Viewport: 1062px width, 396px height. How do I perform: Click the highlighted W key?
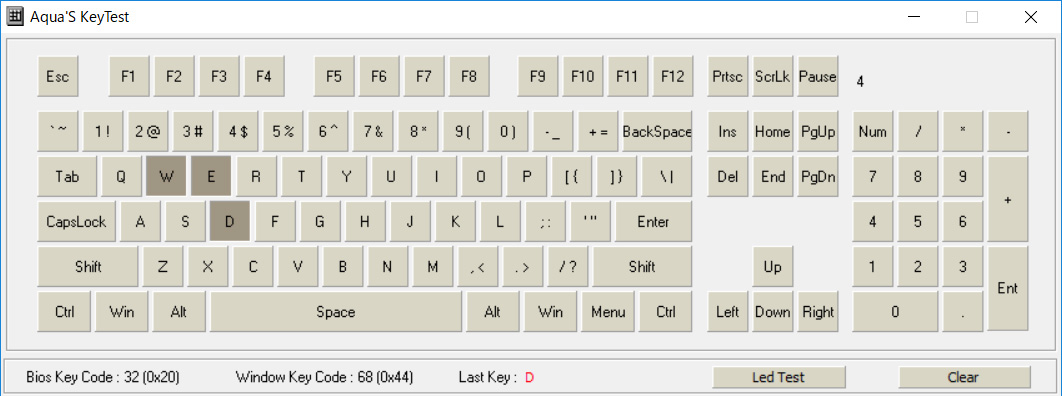(167, 177)
